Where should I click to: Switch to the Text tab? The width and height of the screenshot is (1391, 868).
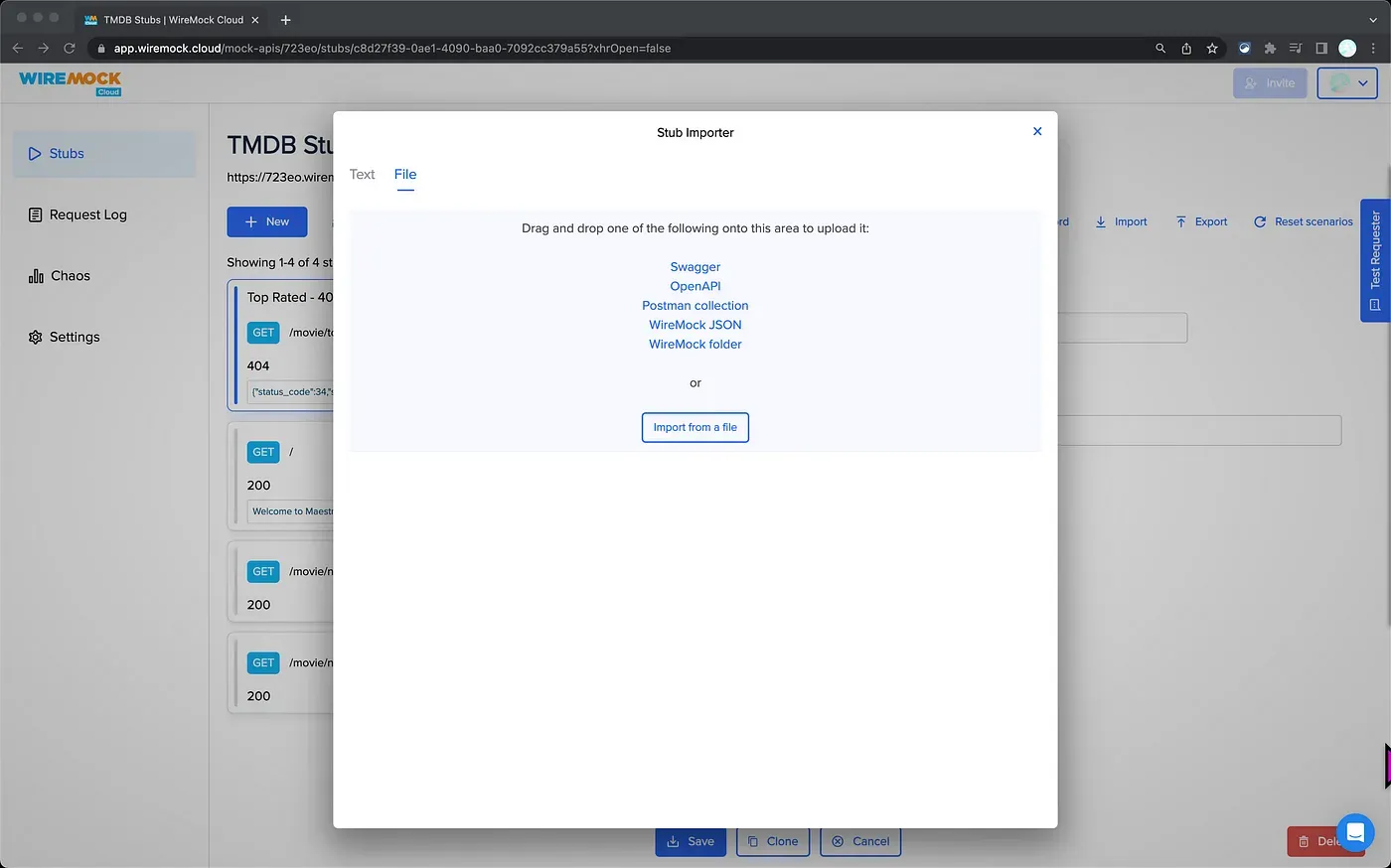[362, 175]
